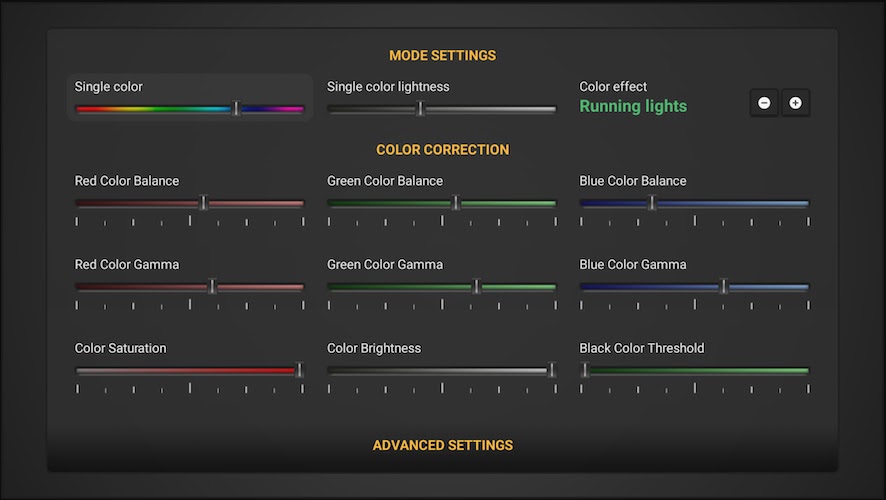Viewport: 886px width, 500px height.
Task: Click the Blue Color Balance slider handle
Action: pyautogui.click(x=652, y=203)
